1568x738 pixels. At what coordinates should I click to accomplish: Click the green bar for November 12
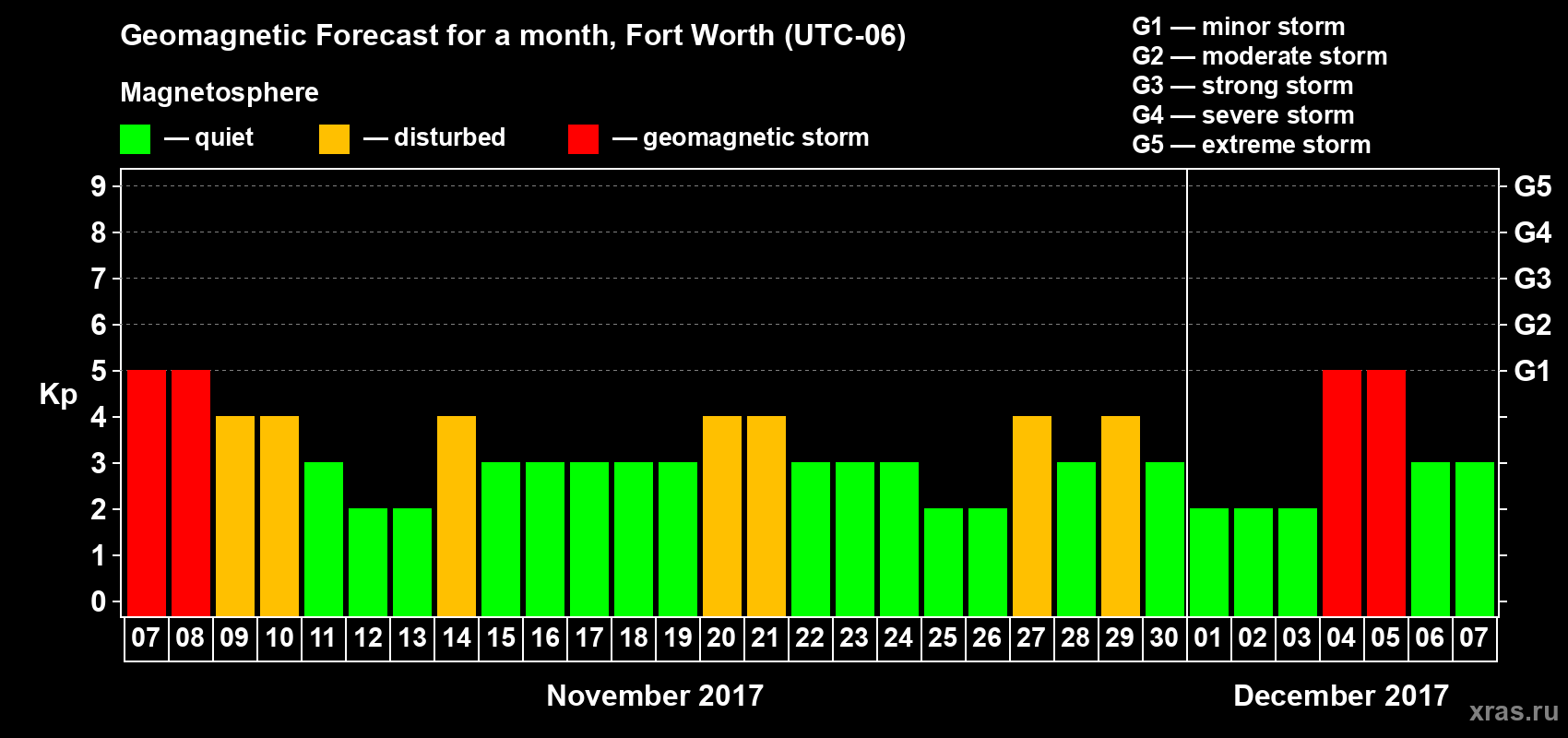[x=368, y=562]
